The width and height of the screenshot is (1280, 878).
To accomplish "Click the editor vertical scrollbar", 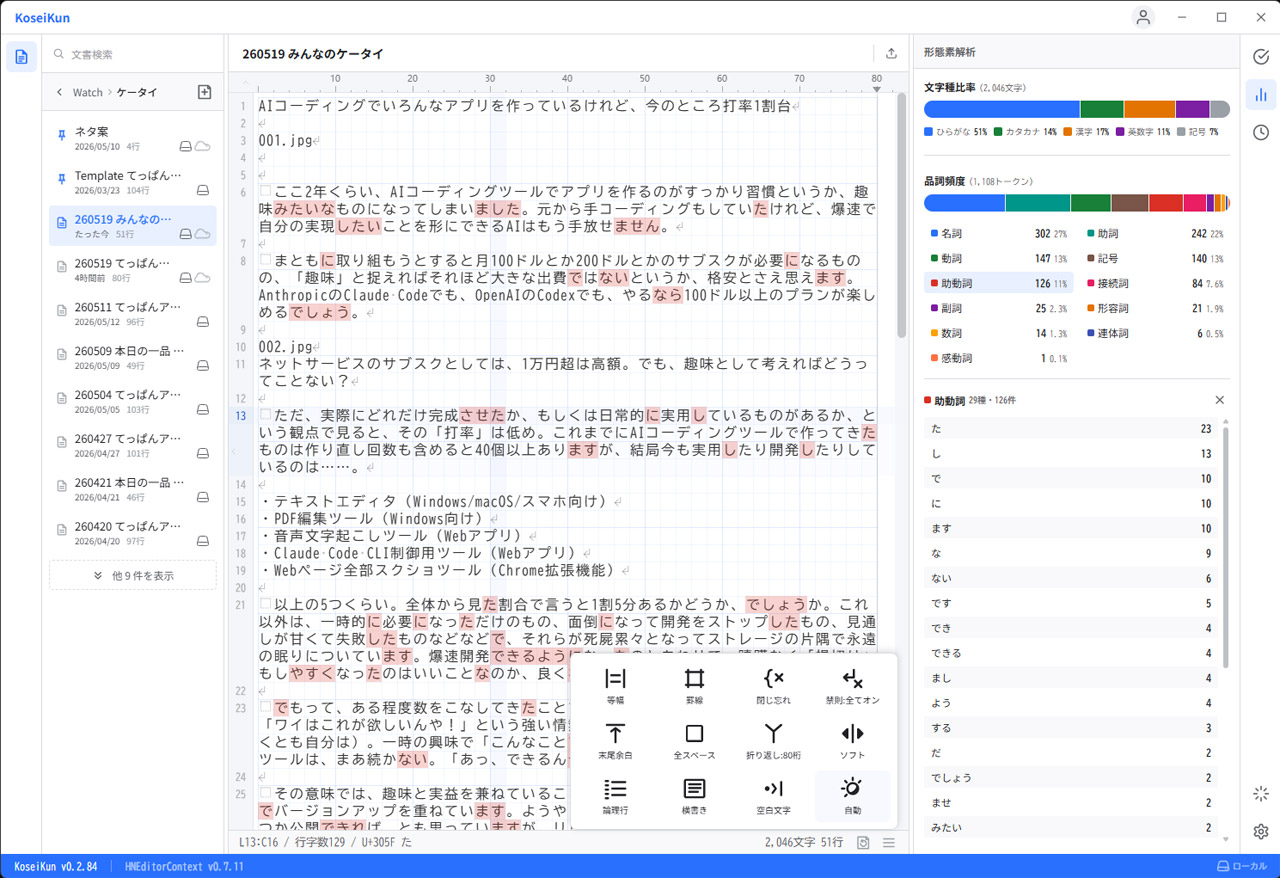I will pyautogui.click(x=901, y=216).
